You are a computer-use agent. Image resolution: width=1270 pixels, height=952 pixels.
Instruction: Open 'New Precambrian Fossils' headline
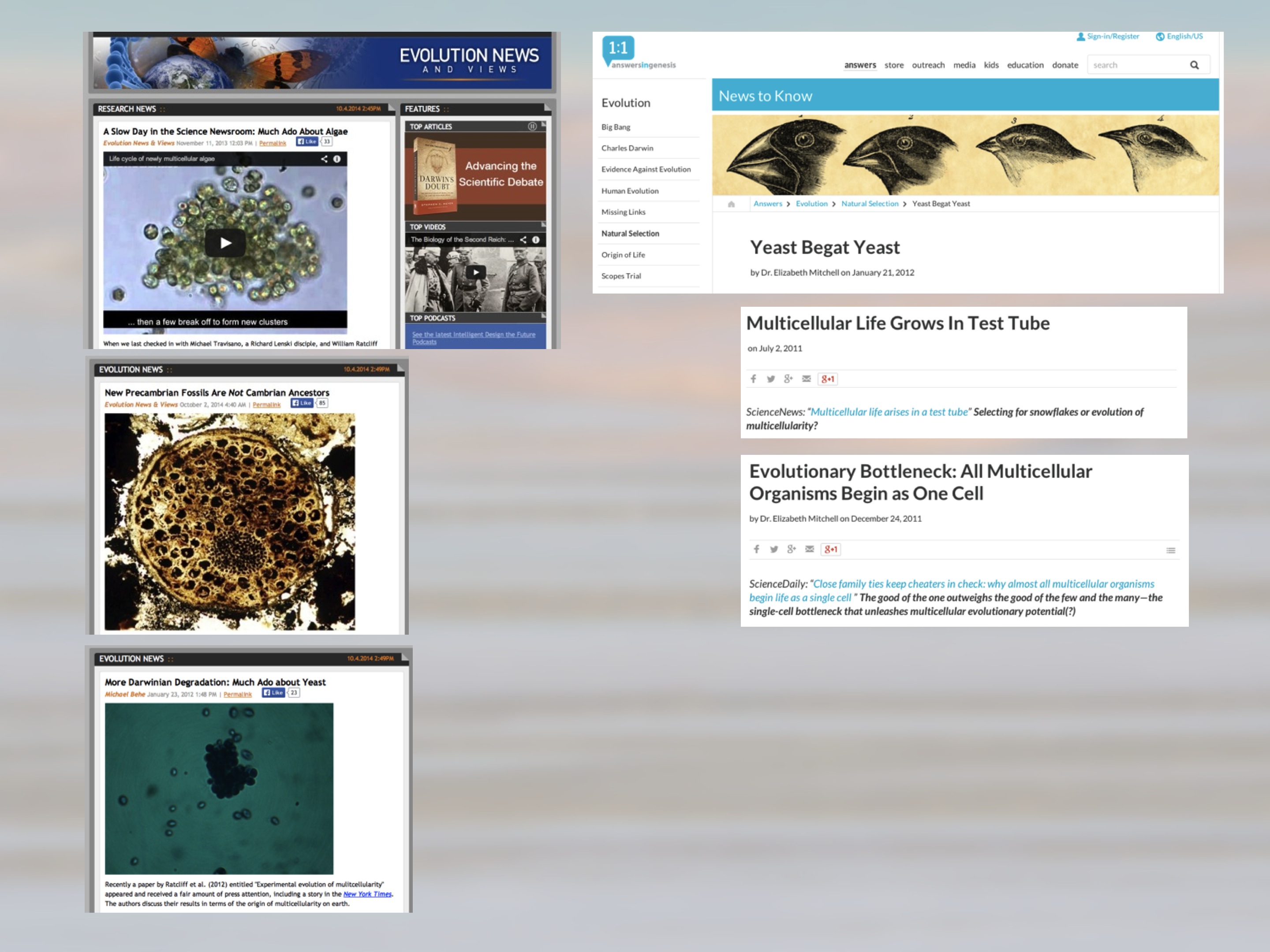coord(217,393)
